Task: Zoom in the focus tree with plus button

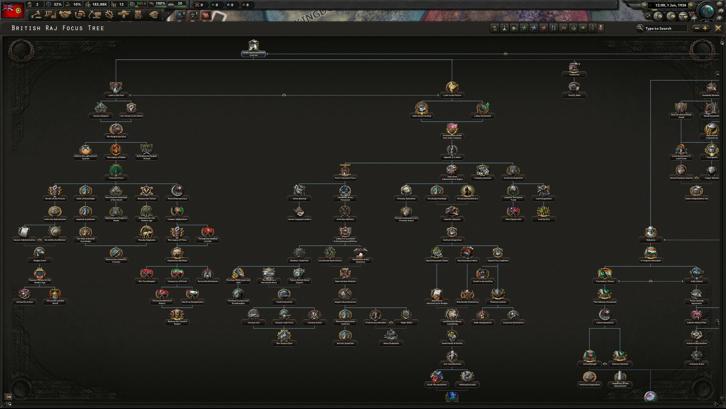Action: pos(705,28)
